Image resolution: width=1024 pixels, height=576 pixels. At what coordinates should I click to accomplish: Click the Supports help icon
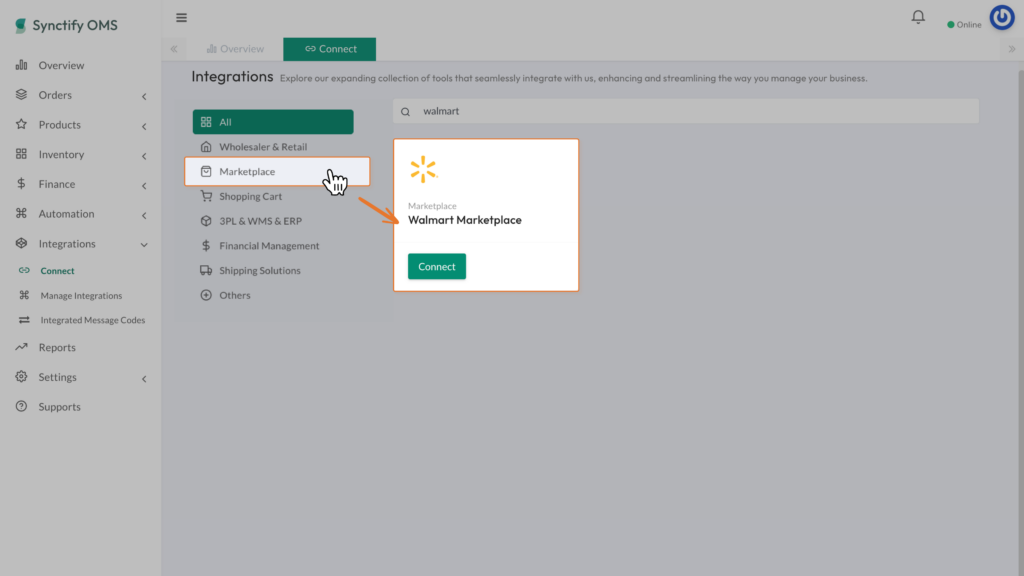click(22, 406)
